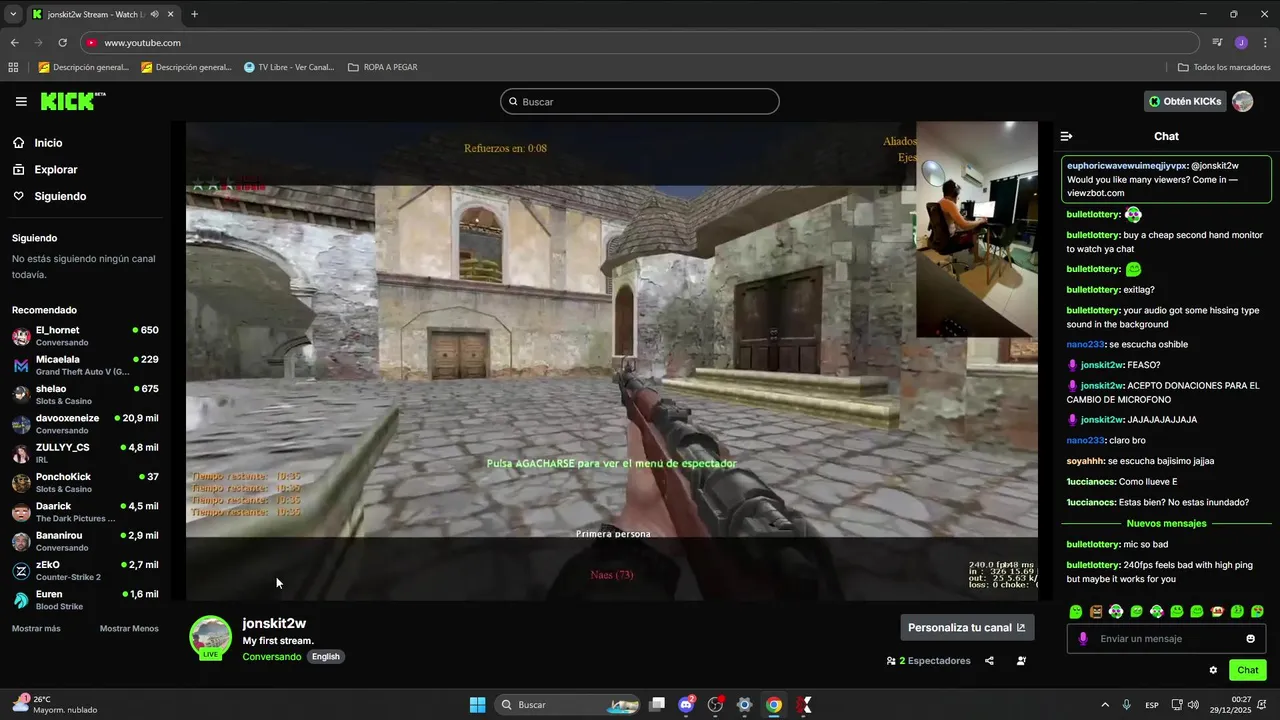Screen dimensions: 1280x720
Task: Open Conversando category link
Action: tap(271, 657)
